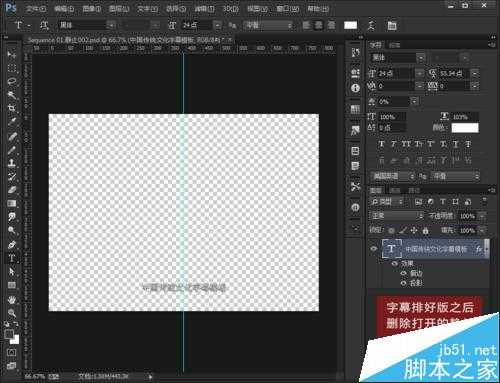Hide the selected text layer via eye icon
500x383 pixels.
pyautogui.click(x=374, y=249)
